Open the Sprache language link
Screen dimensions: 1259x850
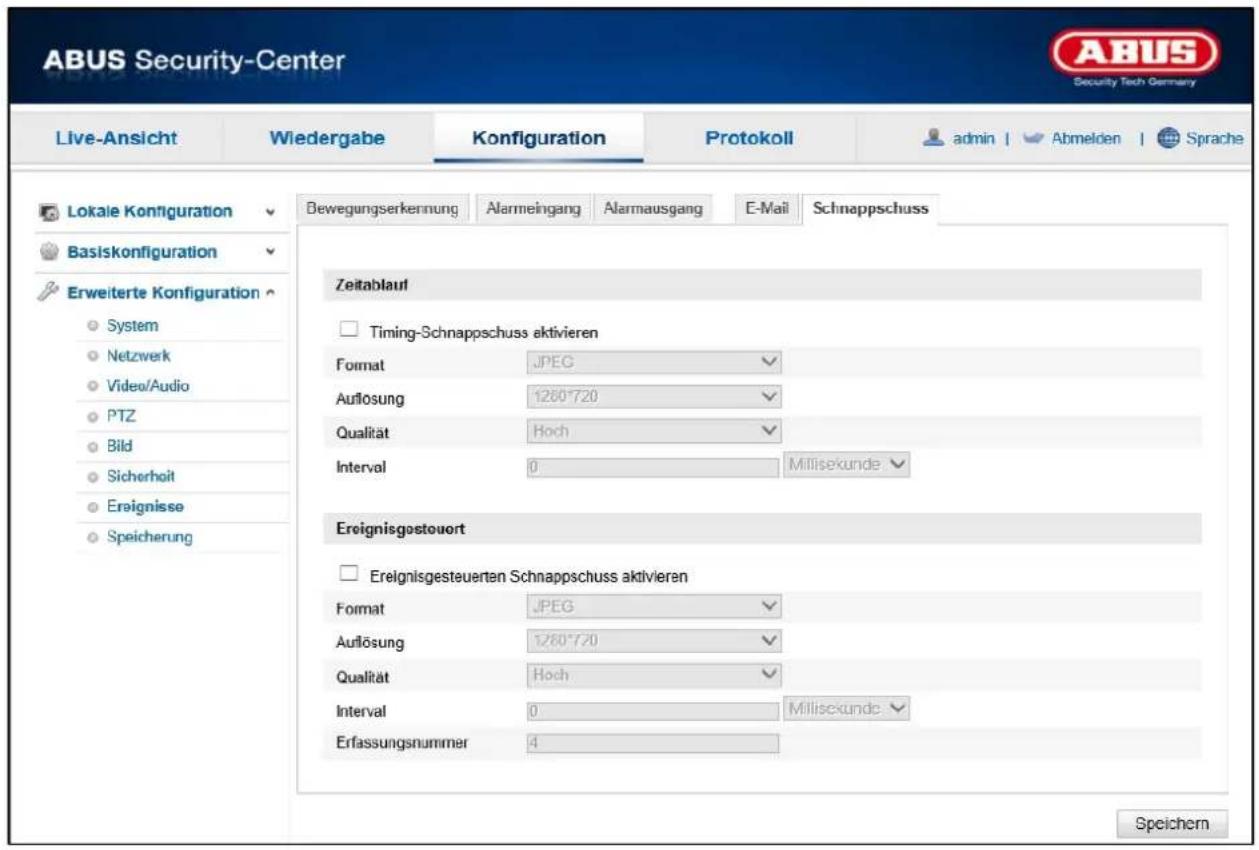tap(1214, 140)
